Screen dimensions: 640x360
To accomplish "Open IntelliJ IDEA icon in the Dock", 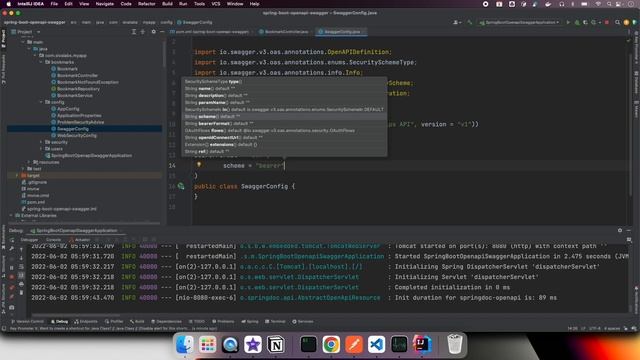I will click(422, 344).
